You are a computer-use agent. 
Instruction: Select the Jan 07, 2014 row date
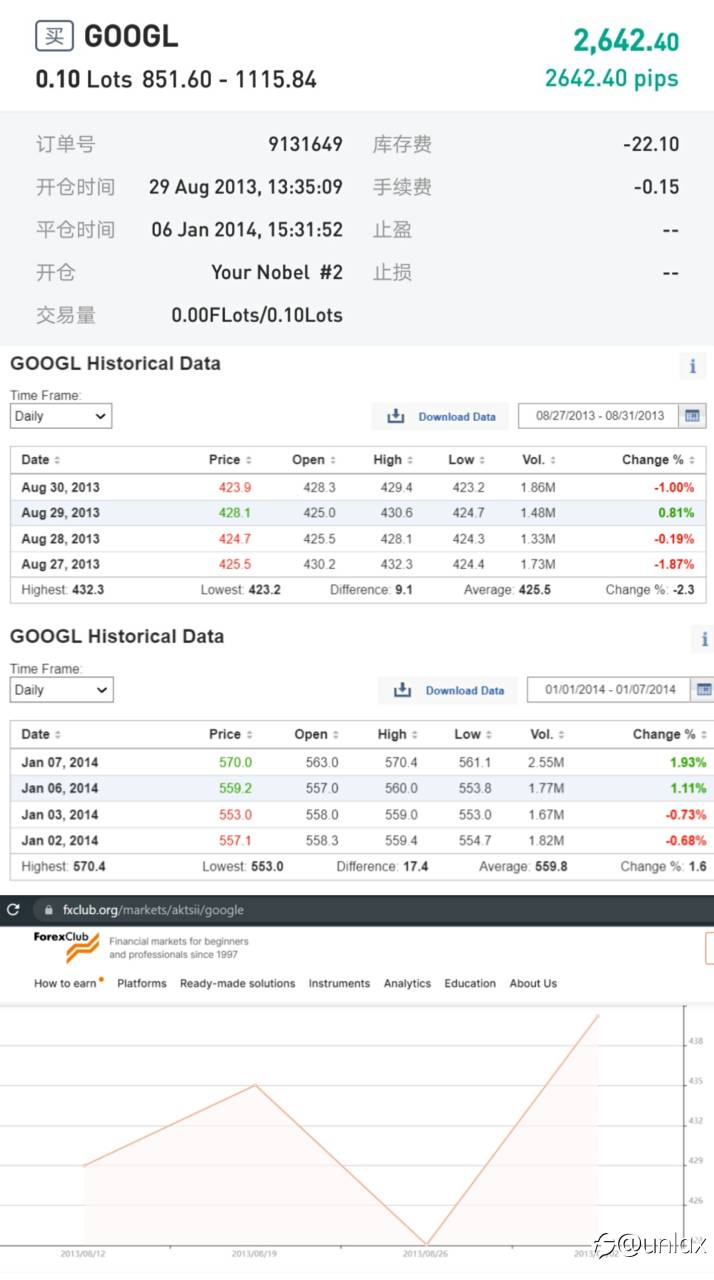click(x=60, y=762)
